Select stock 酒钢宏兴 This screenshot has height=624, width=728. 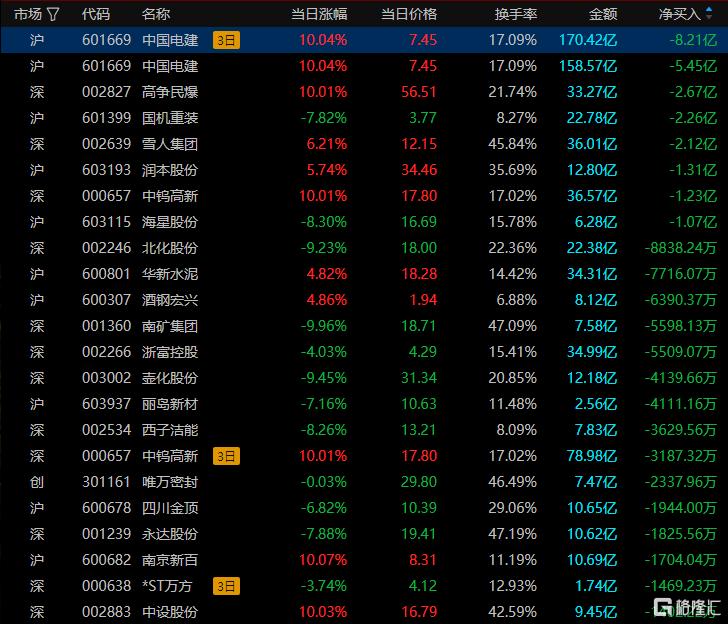coord(170,300)
